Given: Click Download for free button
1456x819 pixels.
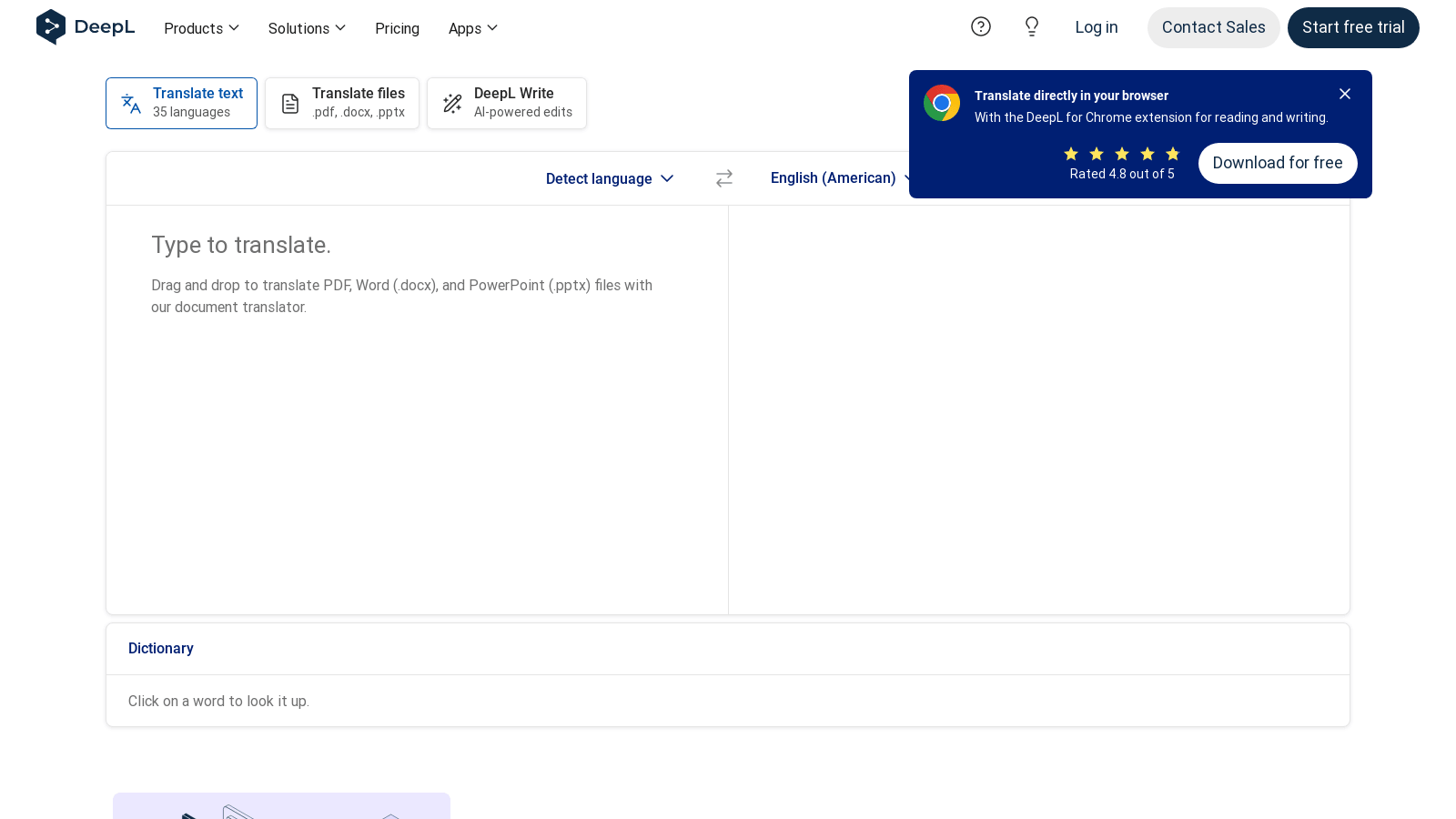Looking at the screenshot, I should pos(1278,163).
